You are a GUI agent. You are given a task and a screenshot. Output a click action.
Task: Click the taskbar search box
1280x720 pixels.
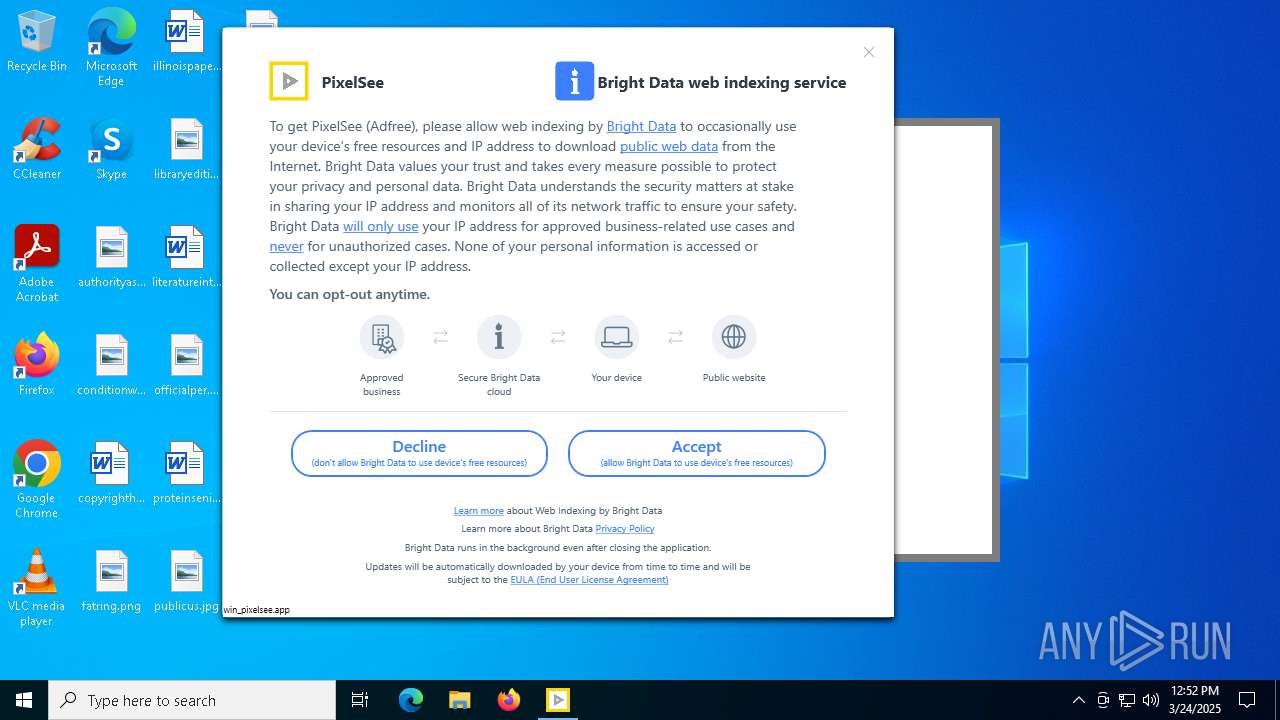click(x=192, y=700)
